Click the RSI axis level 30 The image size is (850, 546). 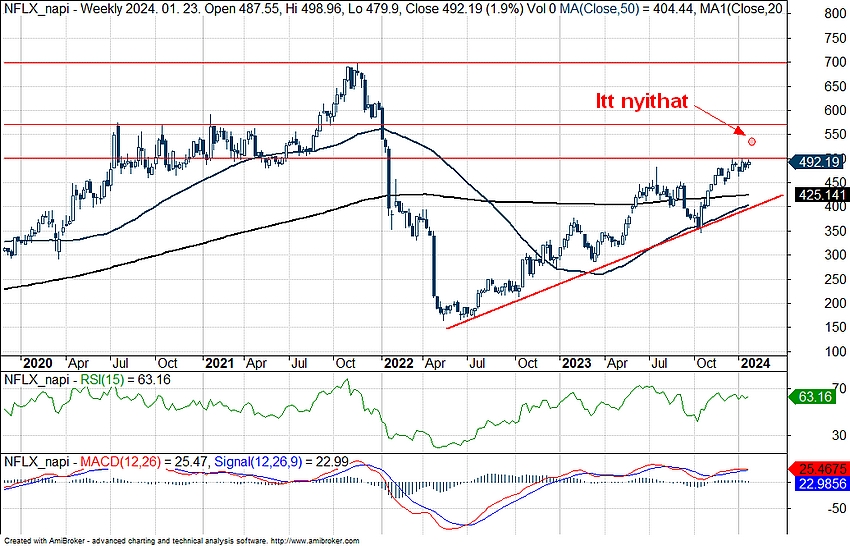(838, 435)
